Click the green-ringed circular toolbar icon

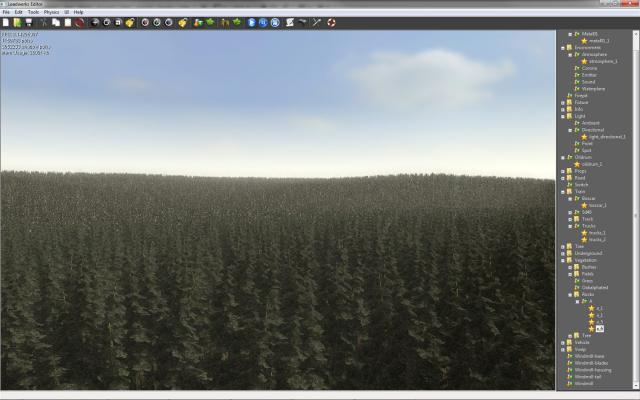pyautogui.click(x=157, y=22)
